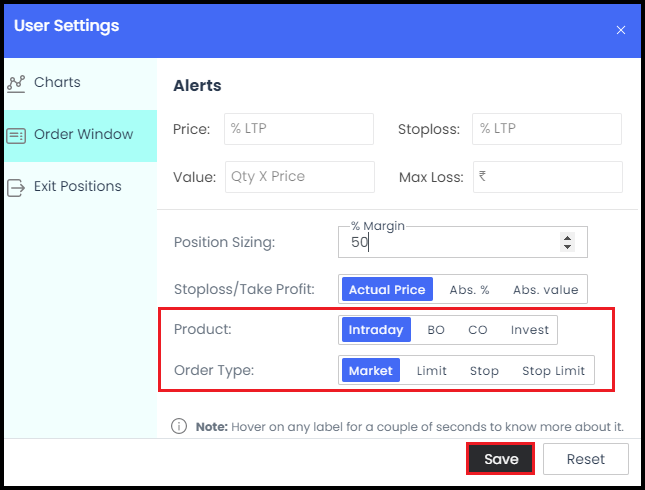
Task: Select Limit order type
Action: pyautogui.click(x=432, y=371)
